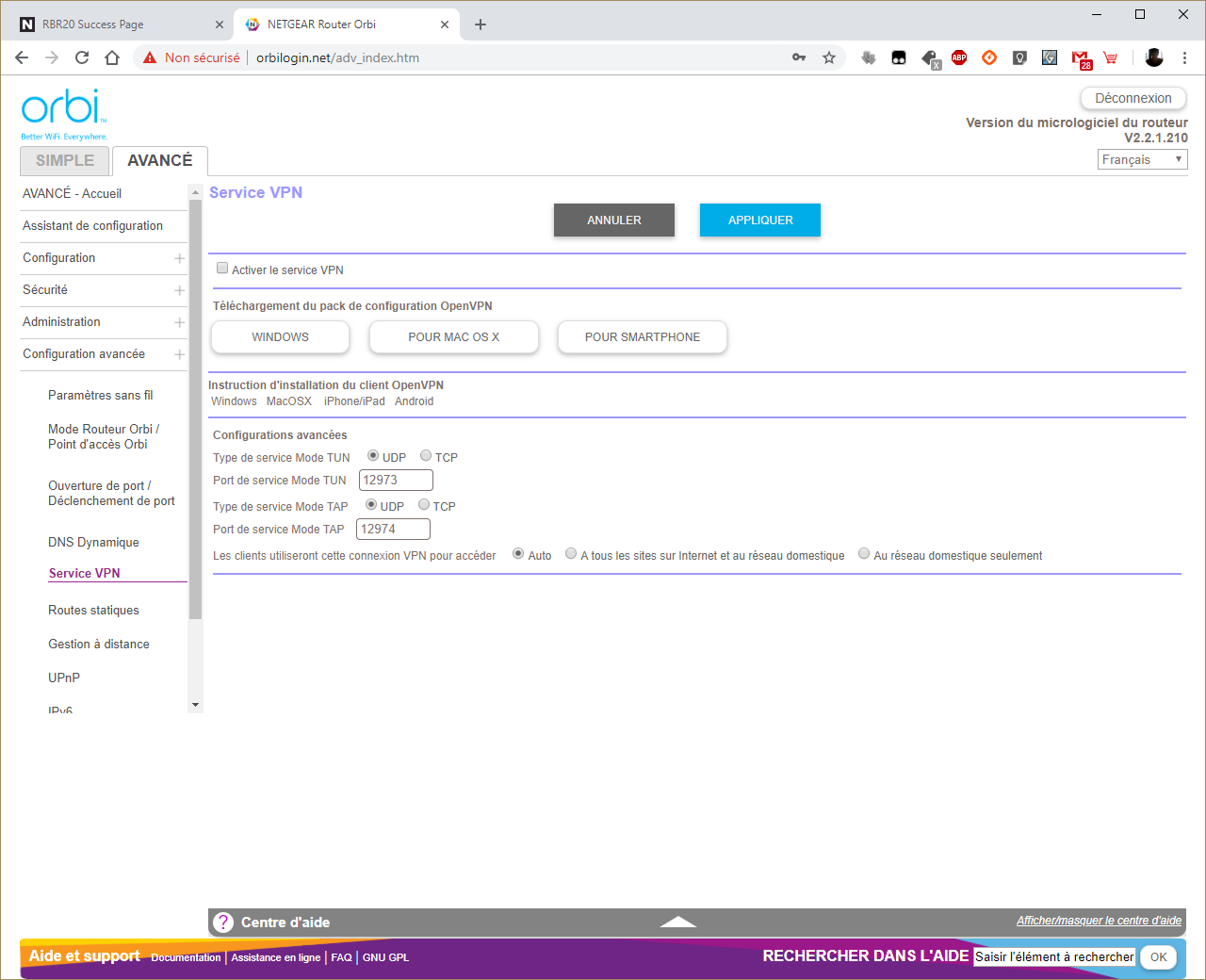Select UDP for Mode TUN service type
This screenshot has width=1206, height=980.
tap(373, 455)
